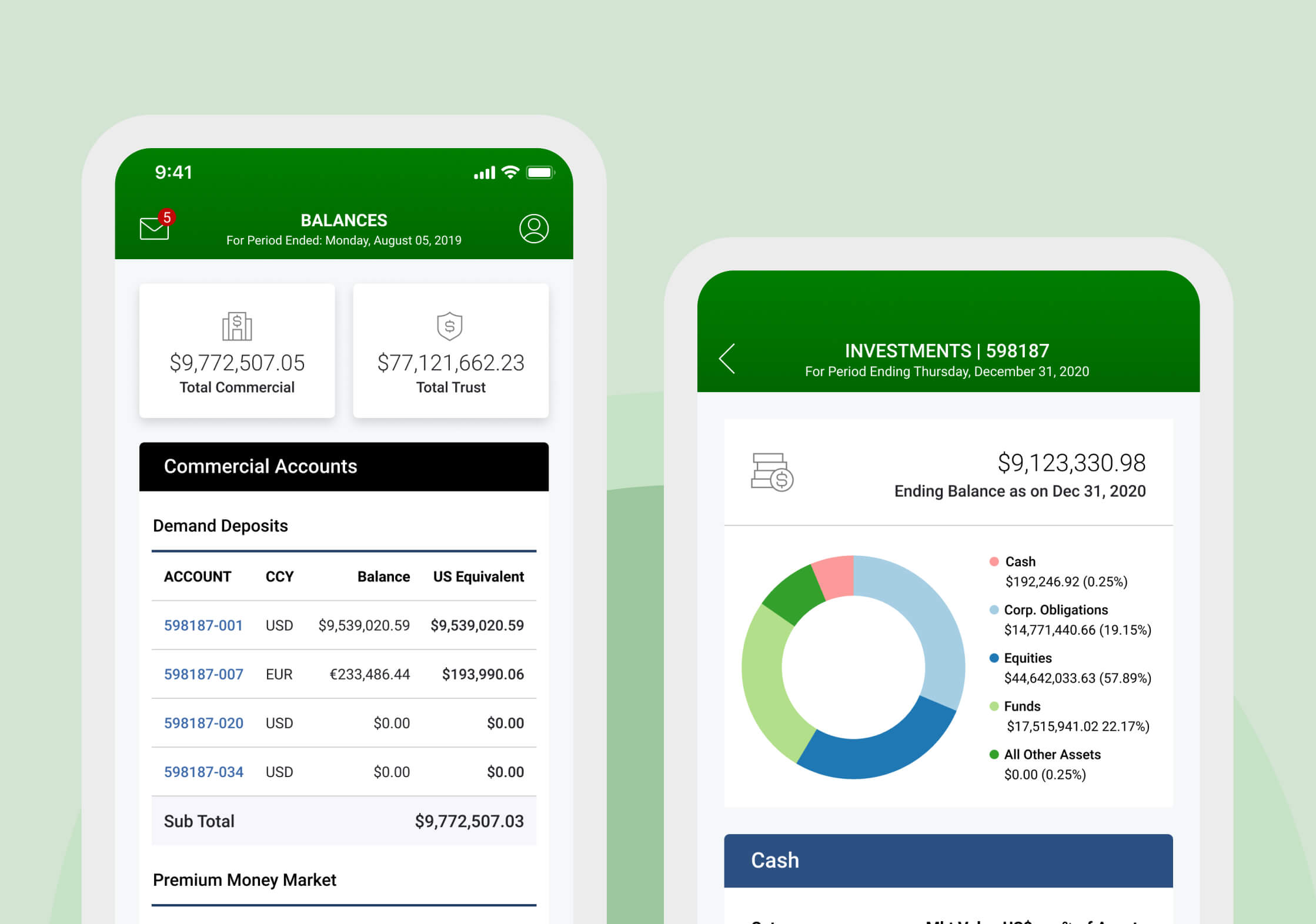Open the mail inbox envelope icon
The image size is (1316, 924).
(x=154, y=228)
